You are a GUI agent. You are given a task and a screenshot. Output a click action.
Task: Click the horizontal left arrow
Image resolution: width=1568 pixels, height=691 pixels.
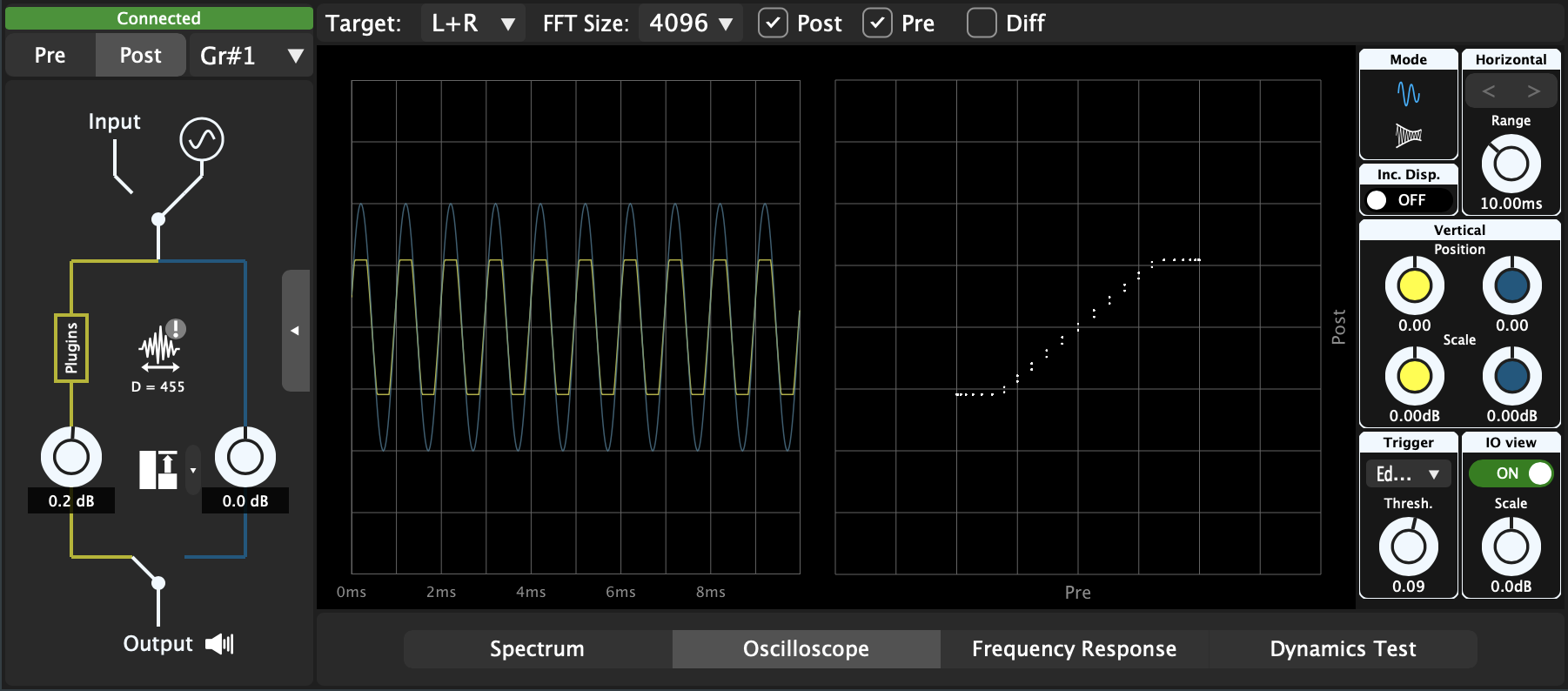point(1489,91)
